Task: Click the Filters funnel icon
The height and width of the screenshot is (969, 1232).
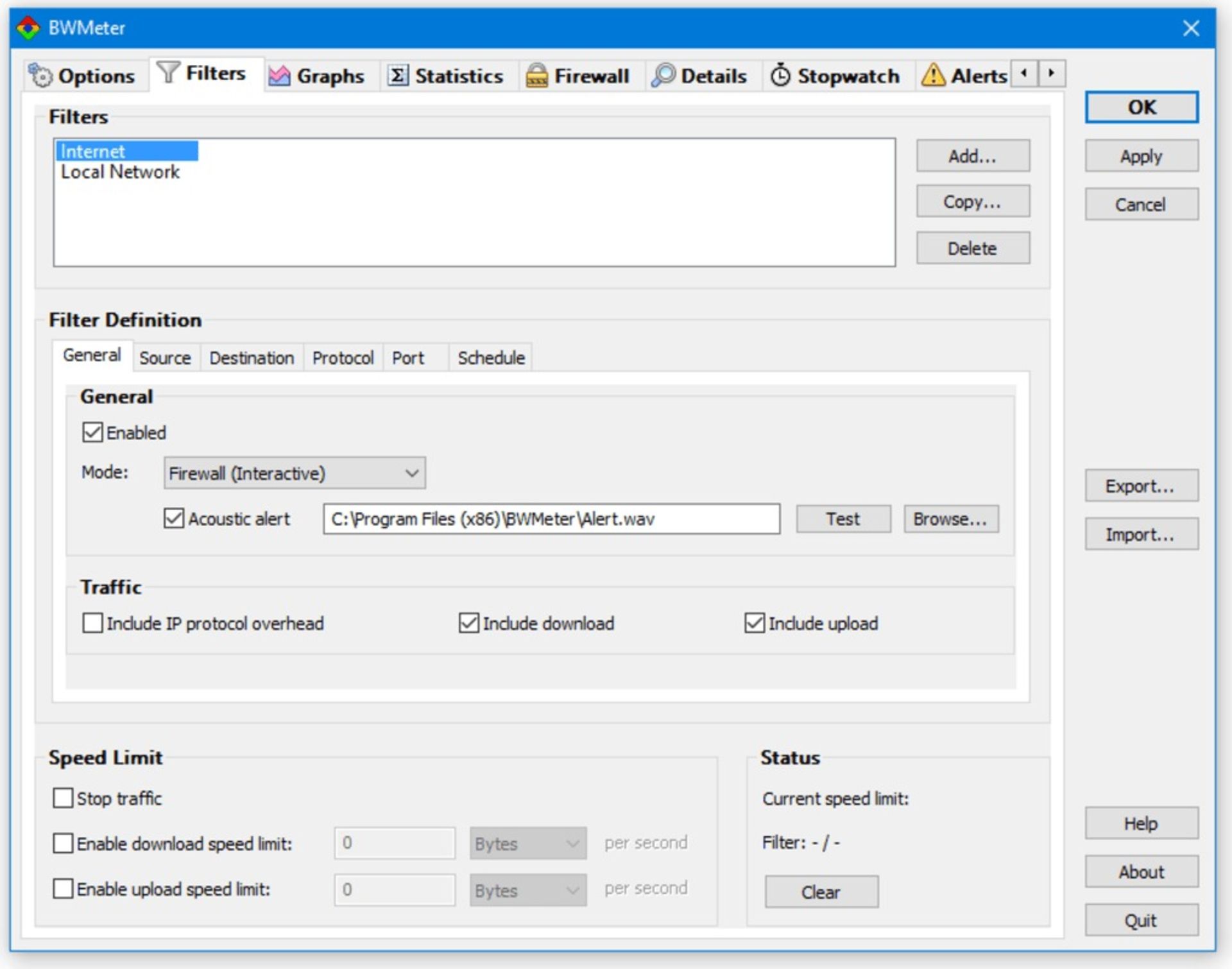Action: (168, 72)
